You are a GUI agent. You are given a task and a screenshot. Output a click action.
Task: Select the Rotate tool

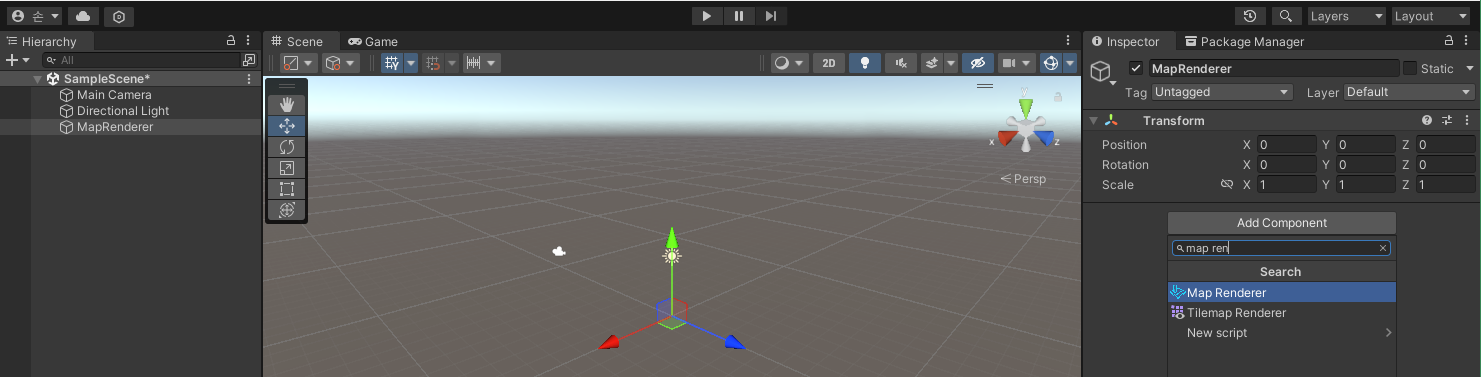(287, 147)
